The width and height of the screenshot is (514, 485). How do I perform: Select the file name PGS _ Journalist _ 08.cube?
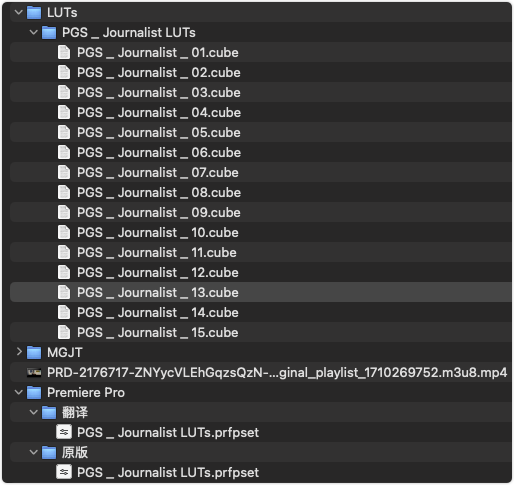[x=159, y=193]
